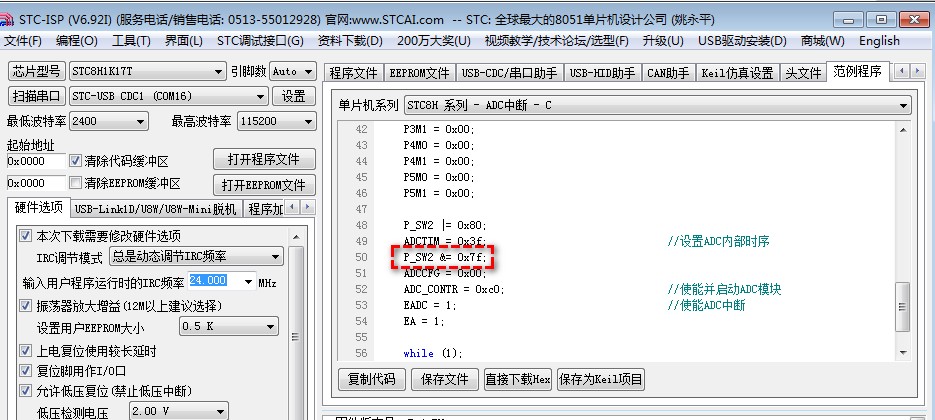Select the 程序加 tab
The height and width of the screenshot is (420, 935).
point(265,209)
